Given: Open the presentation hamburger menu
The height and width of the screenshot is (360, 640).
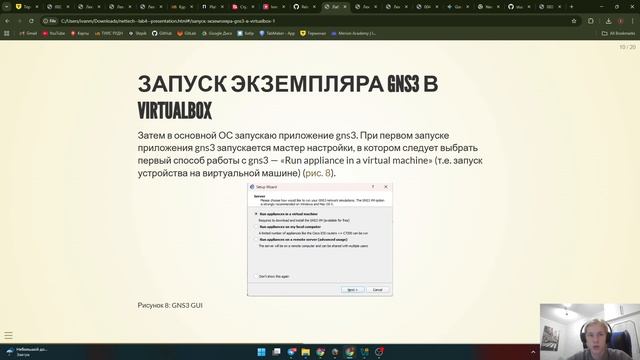Looking at the screenshot, I should click(x=9, y=336).
